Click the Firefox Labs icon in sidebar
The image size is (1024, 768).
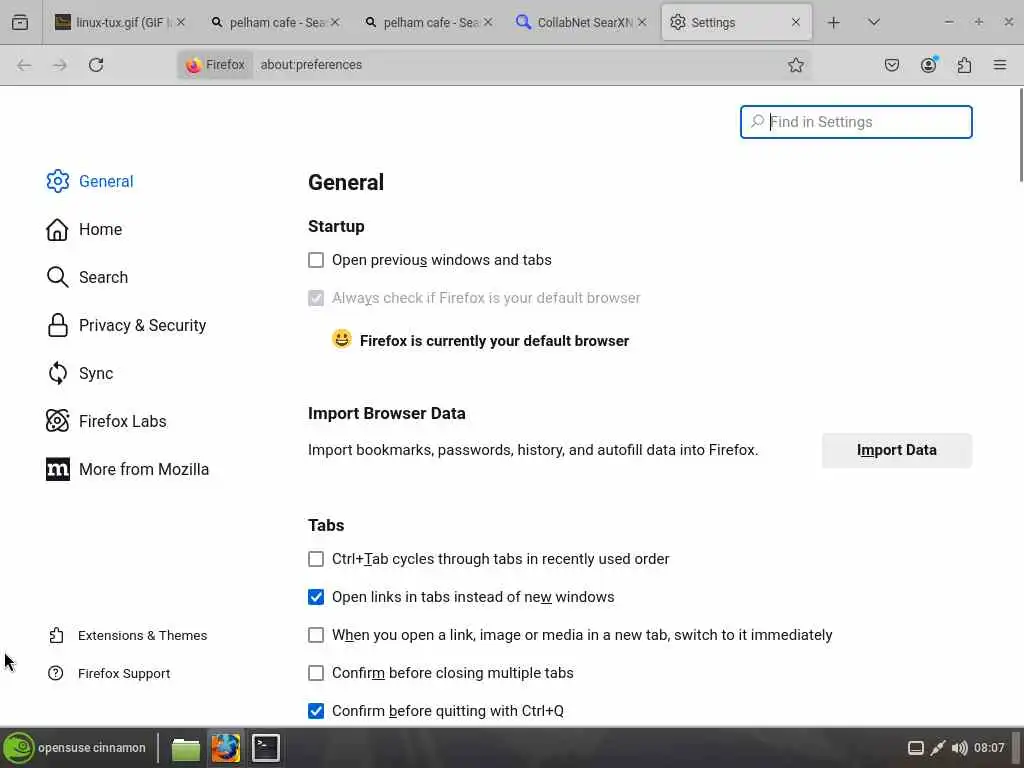tap(57, 421)
